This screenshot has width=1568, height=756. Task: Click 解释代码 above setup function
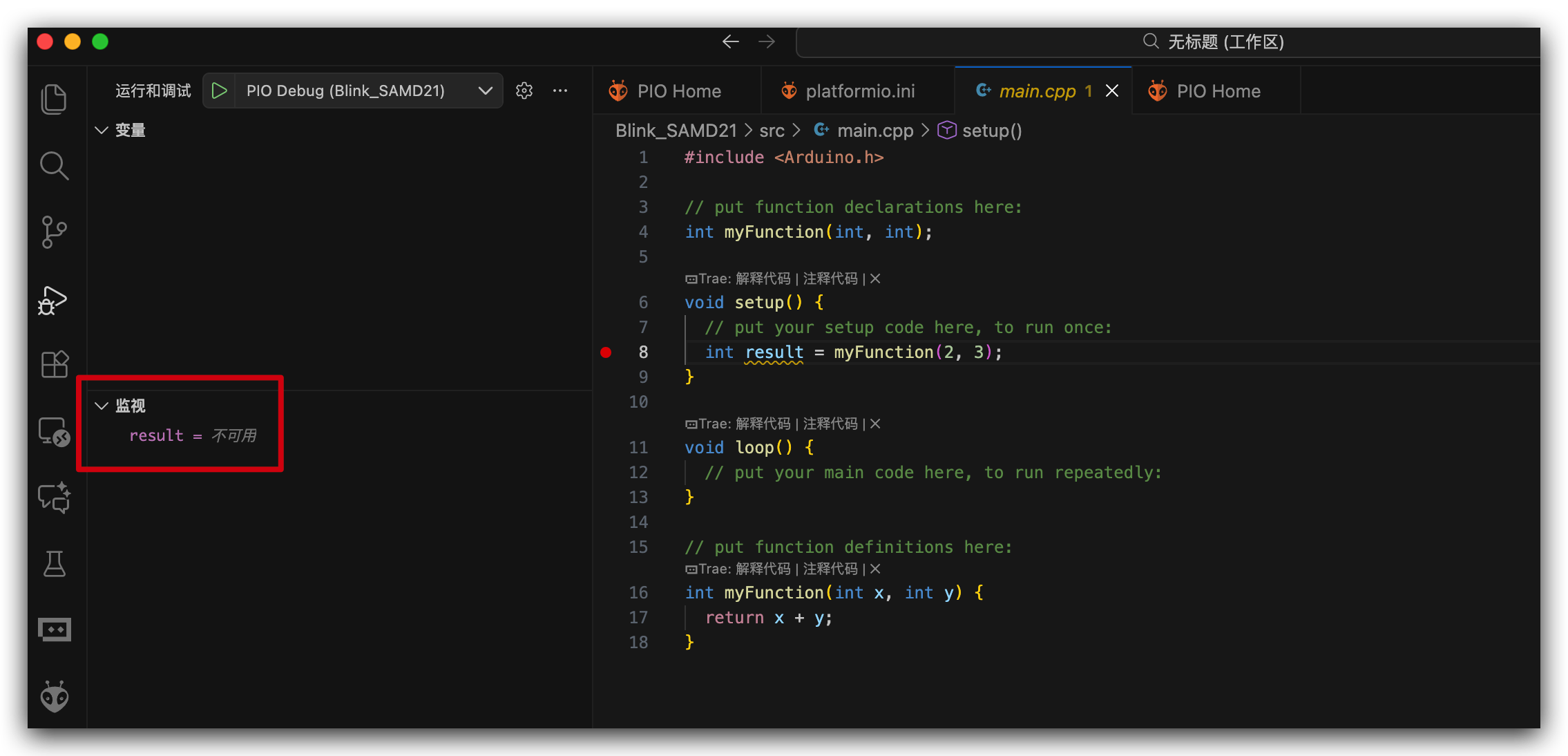click(763, 278)
